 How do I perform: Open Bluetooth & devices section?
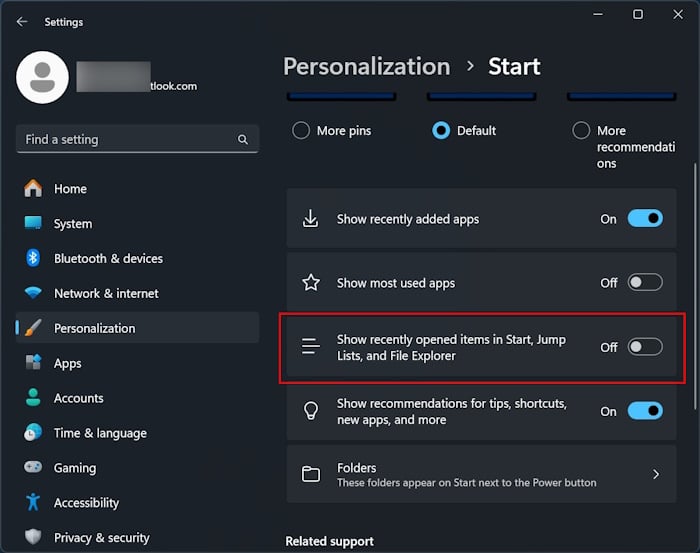pos(138,258)
